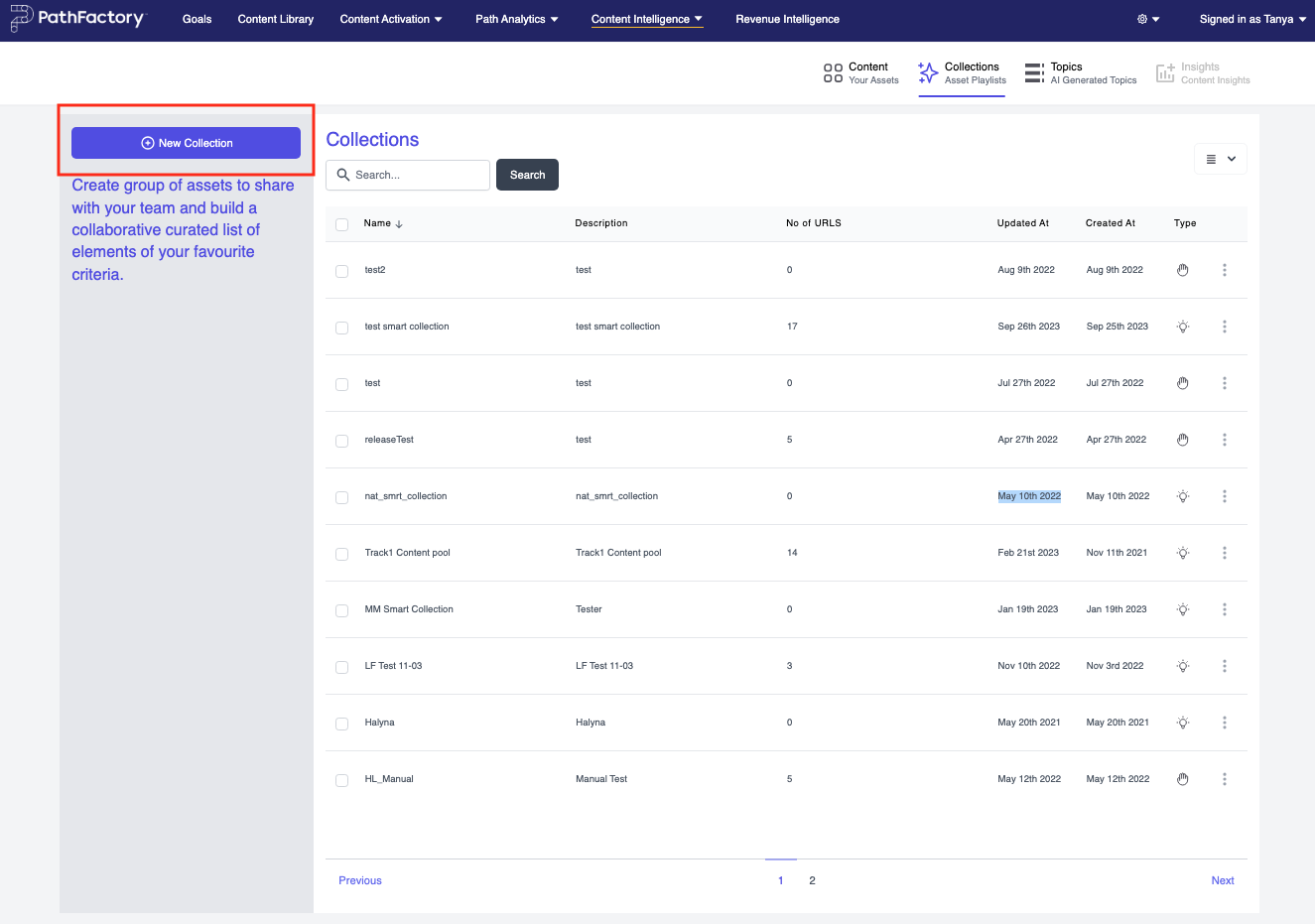Click the highlighted May 10th 2022 date

[x=1029, y=496]
